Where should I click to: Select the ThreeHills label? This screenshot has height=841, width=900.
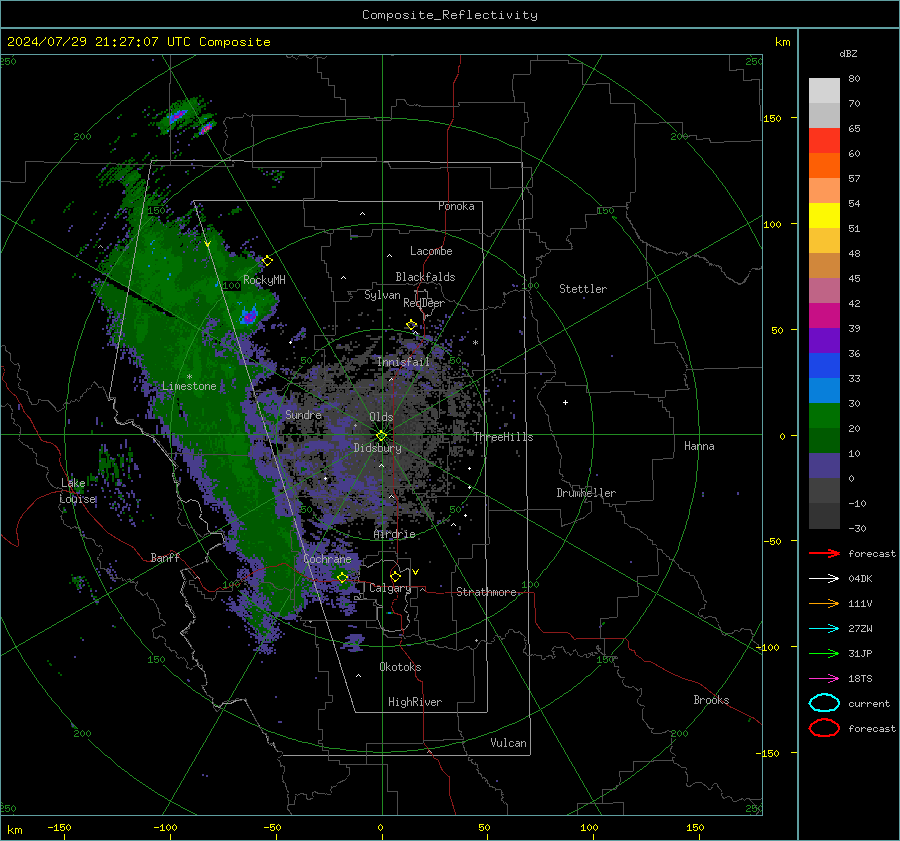[503, 437]
